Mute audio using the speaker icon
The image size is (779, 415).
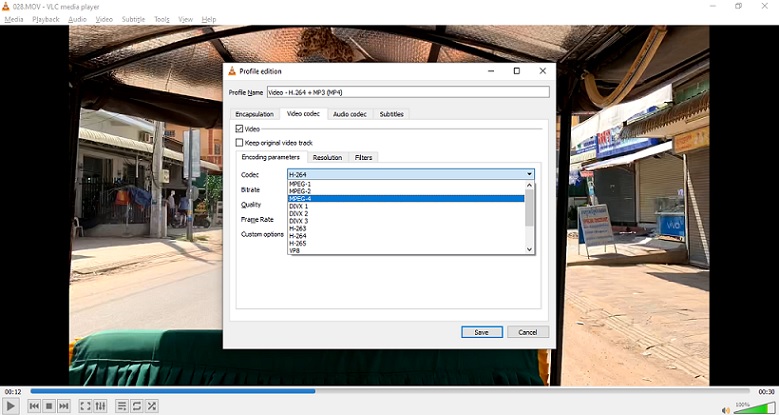pyautogui.click(x=726, y=409)
